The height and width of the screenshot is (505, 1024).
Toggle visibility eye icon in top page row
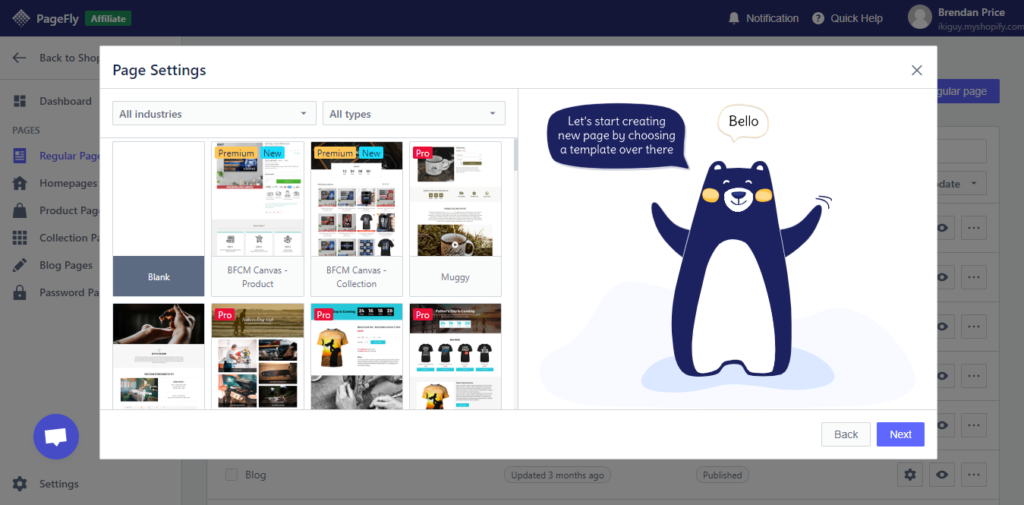[941, 229]
